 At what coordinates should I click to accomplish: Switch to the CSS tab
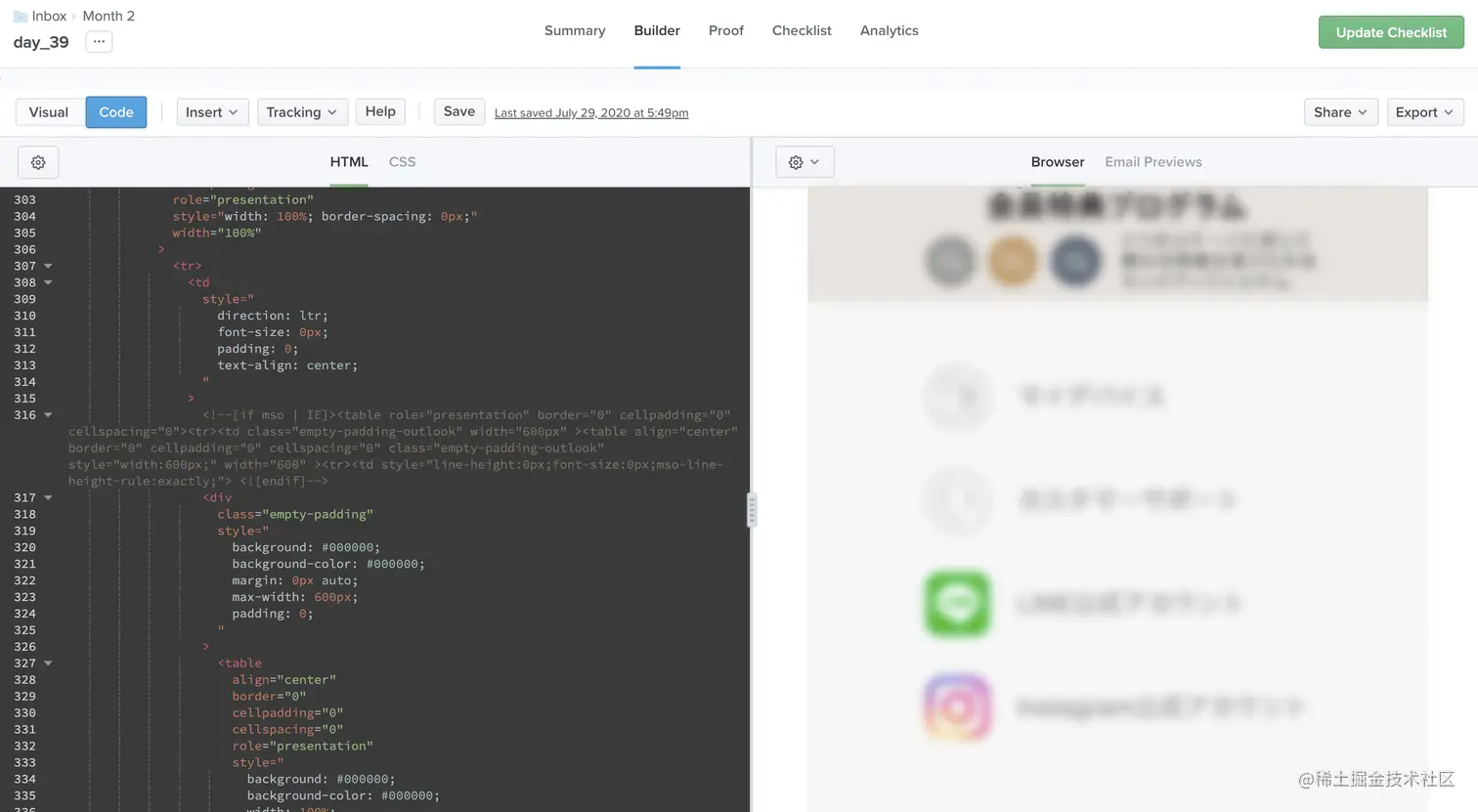402,161
